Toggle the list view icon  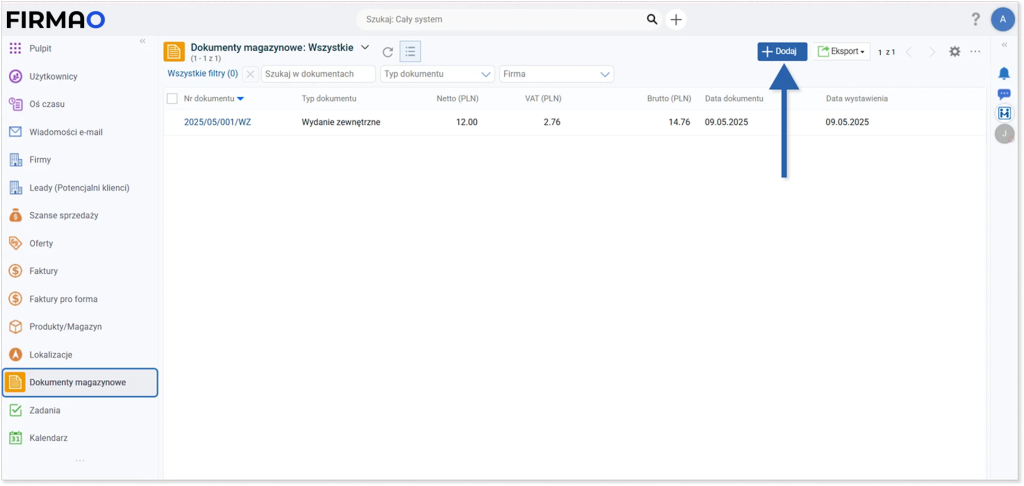(x=410, y=52)
